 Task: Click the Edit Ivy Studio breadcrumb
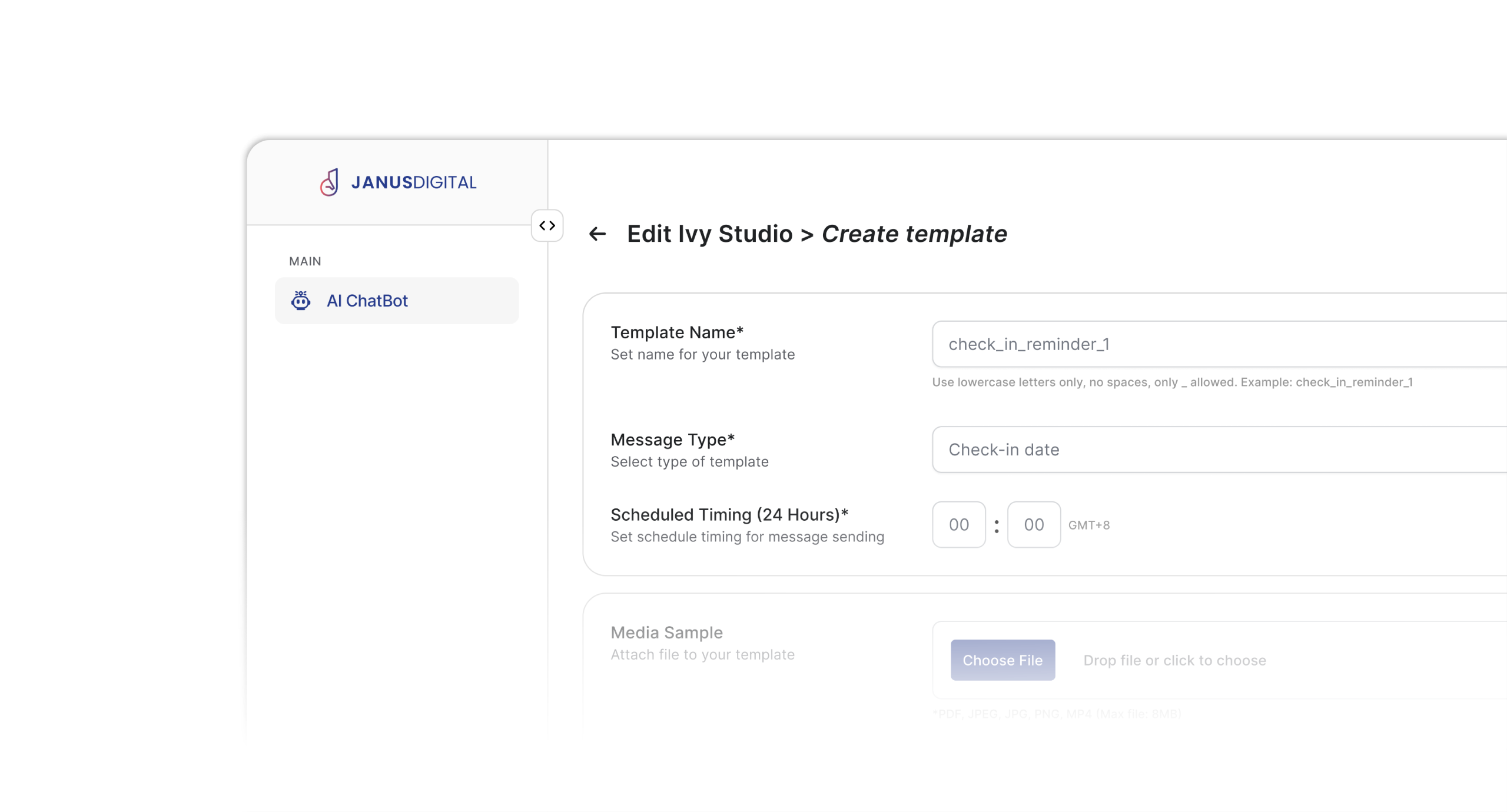coord(709,234)
